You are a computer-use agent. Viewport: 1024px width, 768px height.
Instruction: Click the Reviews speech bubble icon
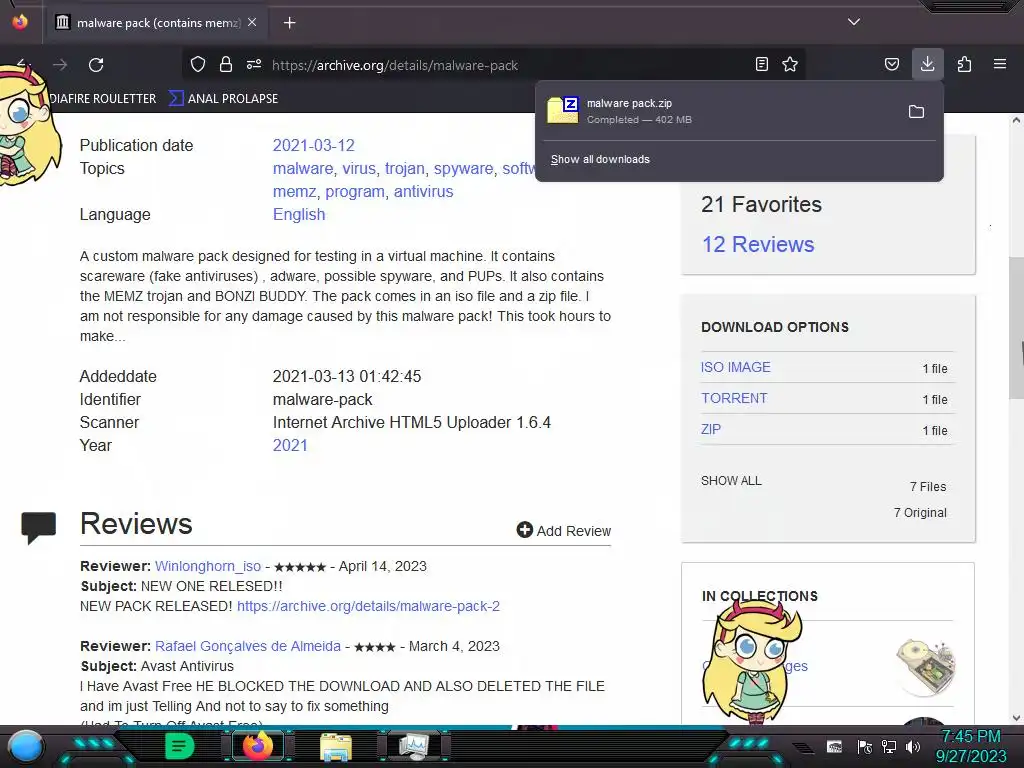coord(39,528)
